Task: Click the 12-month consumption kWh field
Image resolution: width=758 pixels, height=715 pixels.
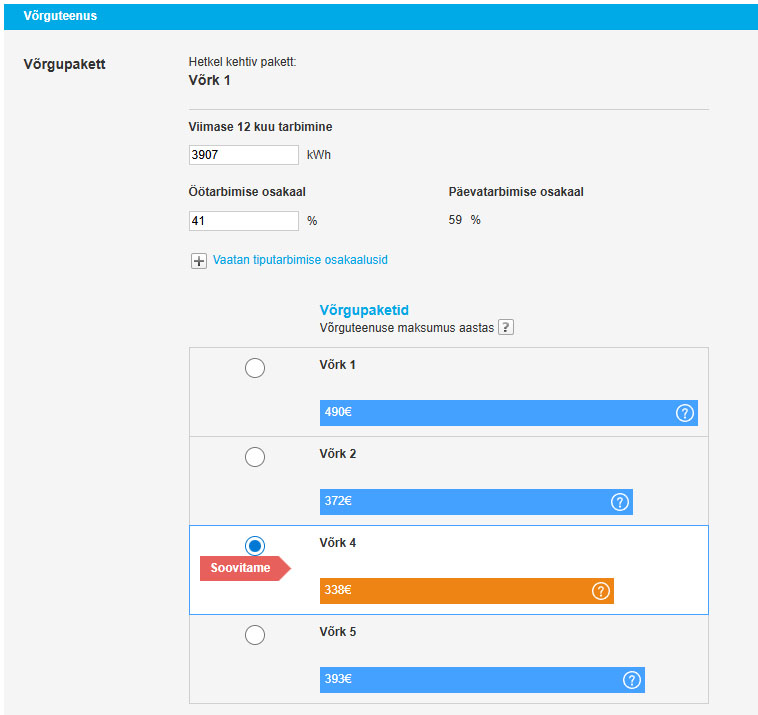Action: point(243,155)
